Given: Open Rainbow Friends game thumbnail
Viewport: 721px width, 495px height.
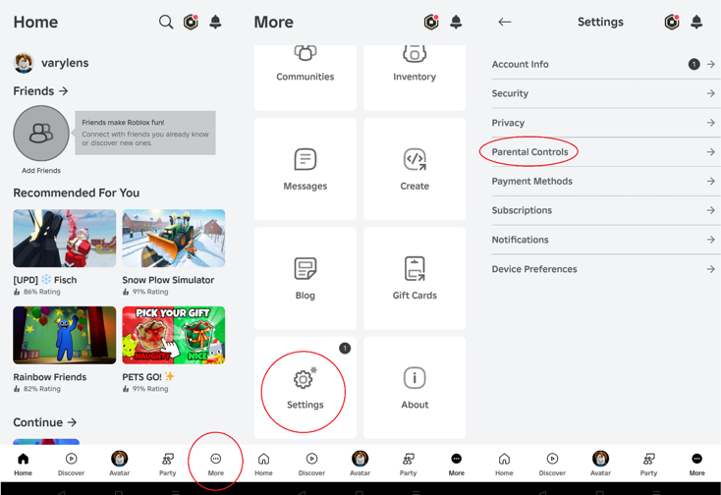Looking at the screenshot, I should point(64,335).
